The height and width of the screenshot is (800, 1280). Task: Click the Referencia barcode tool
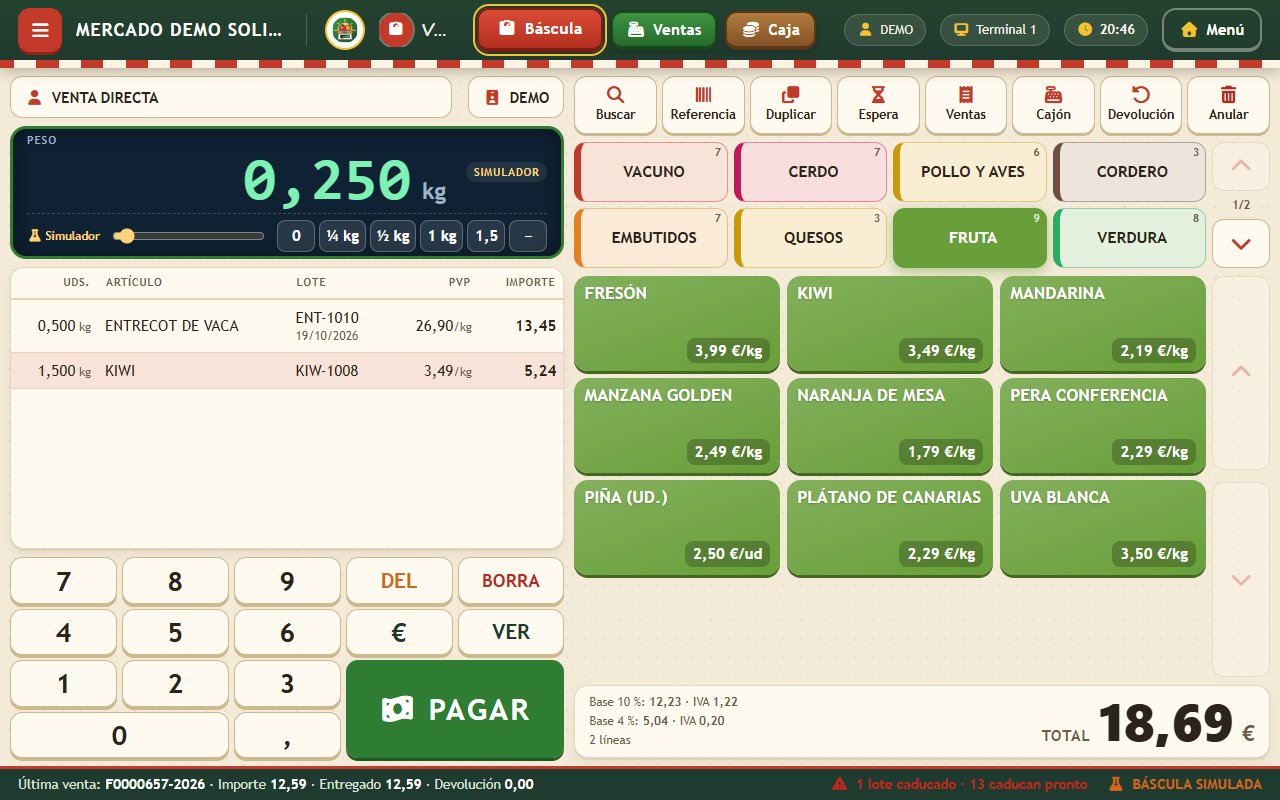pos(703,104)
